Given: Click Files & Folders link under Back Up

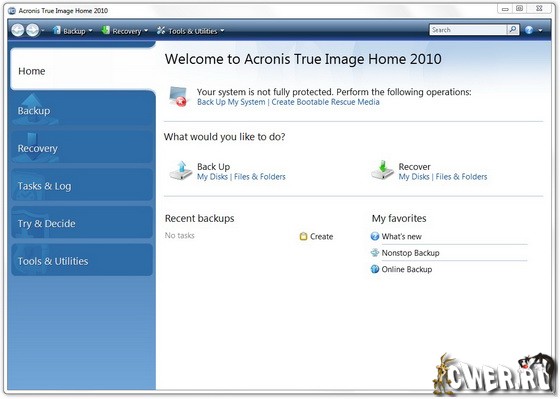Looking at the screenshot, I should [x=260, y=177].
